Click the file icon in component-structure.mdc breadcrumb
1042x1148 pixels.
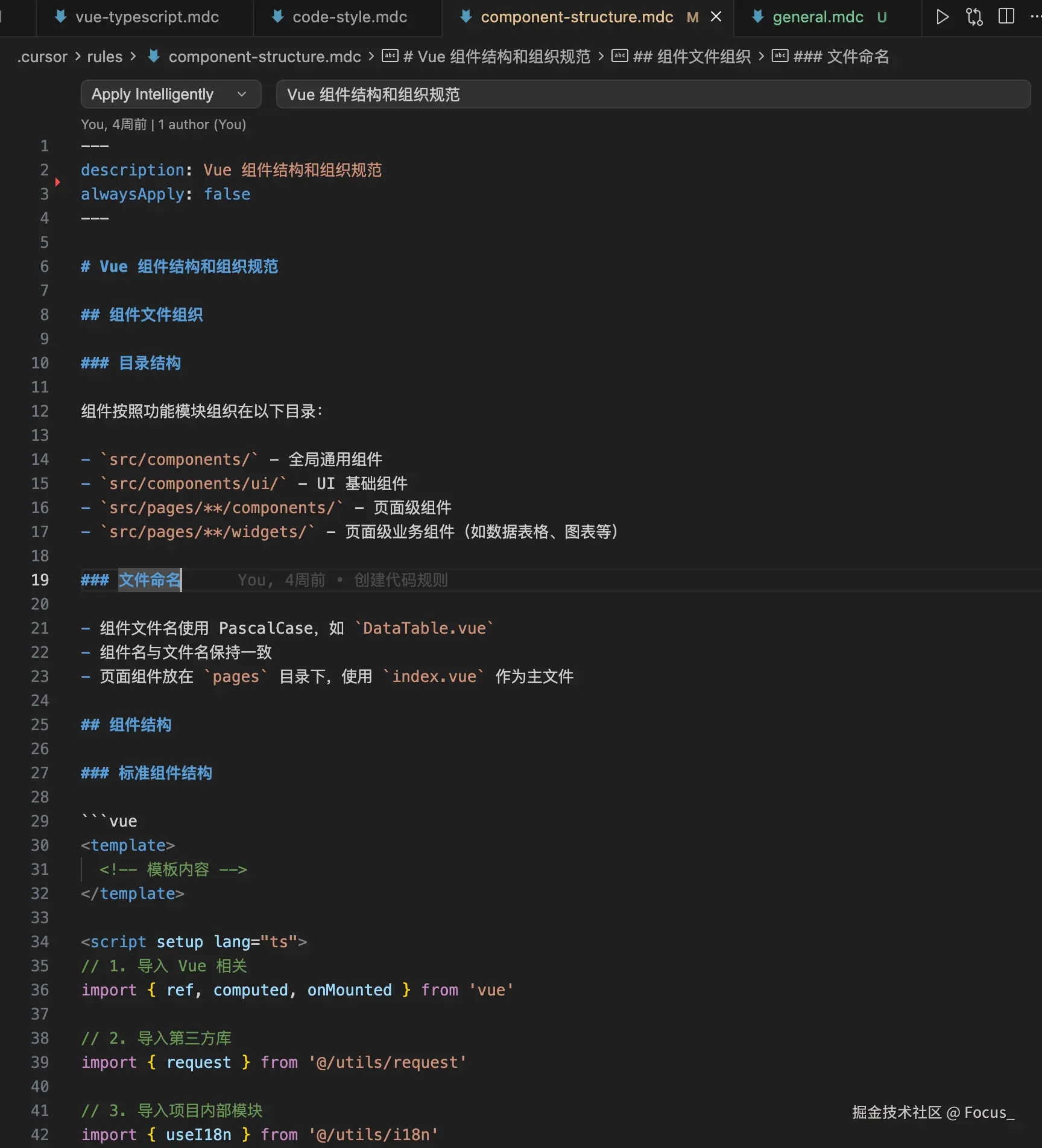154,56
